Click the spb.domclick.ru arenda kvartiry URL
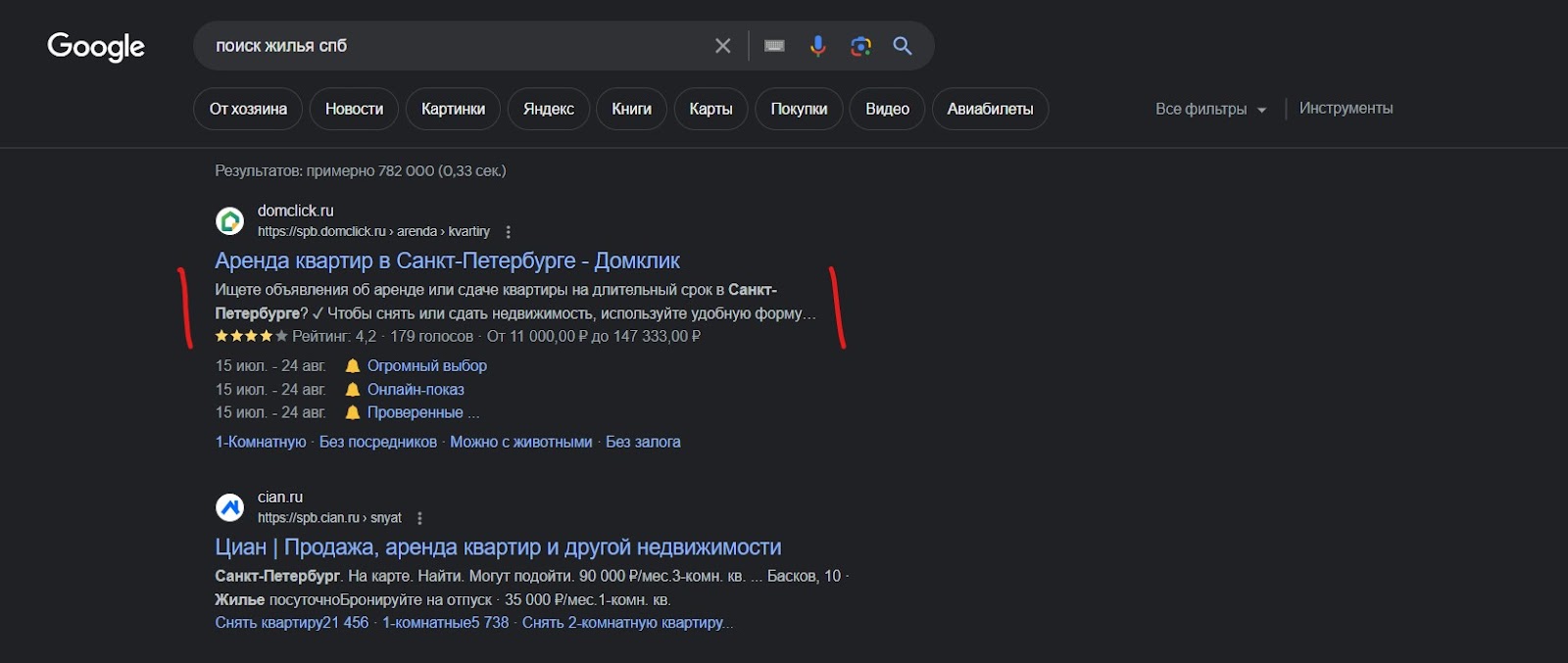The width and height of the screenshot is (1568, 663). pos(373,232)
